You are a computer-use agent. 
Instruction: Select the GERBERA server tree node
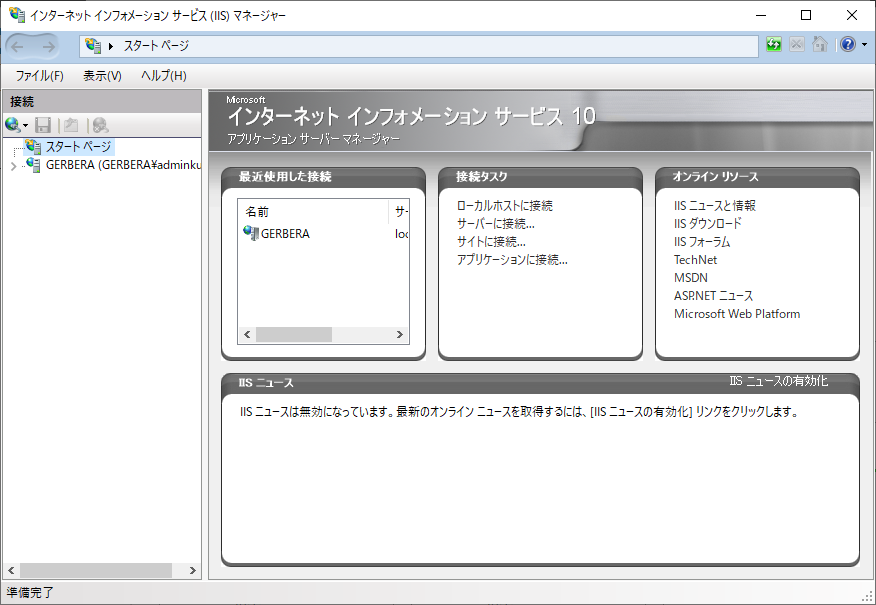click(123, 165)
